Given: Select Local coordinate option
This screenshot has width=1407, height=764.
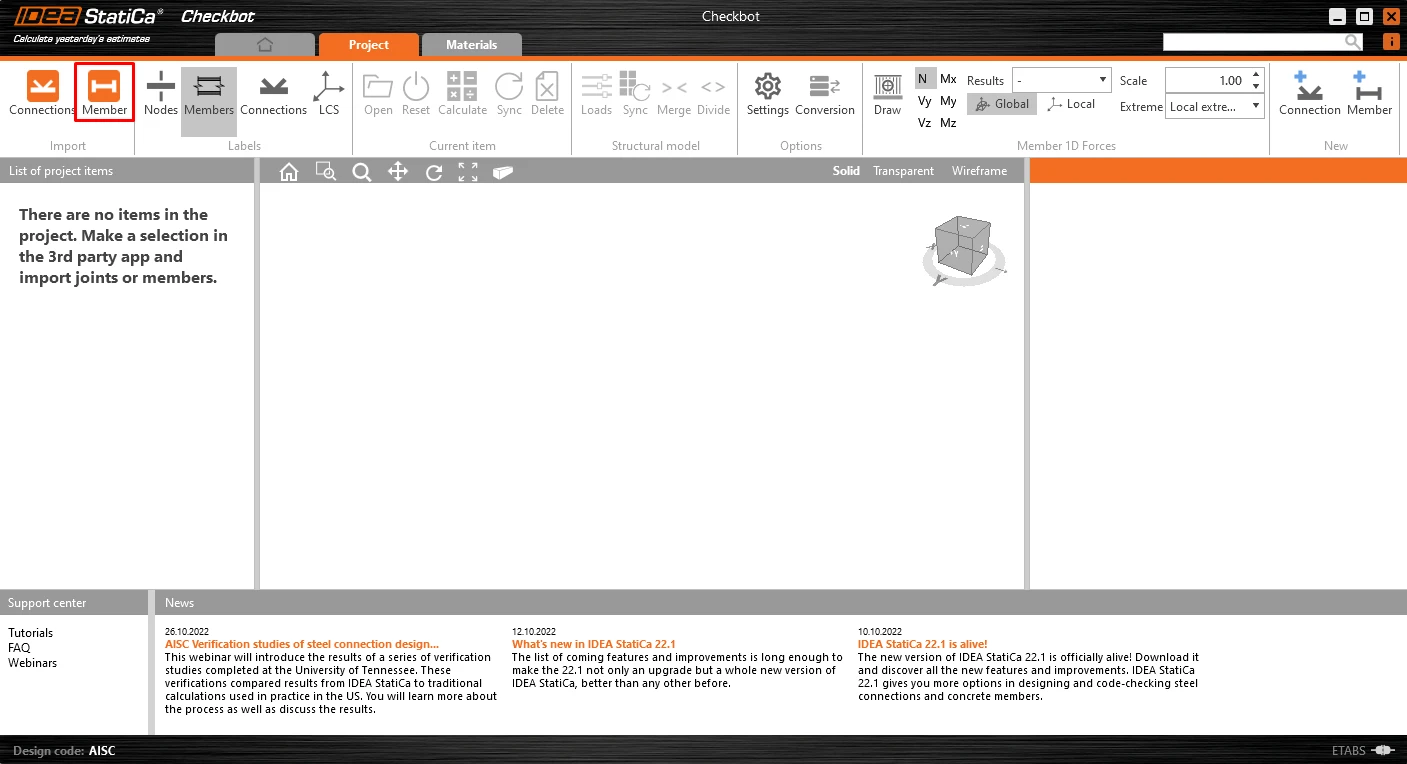Looking at the screenshot, I should coord(1071,104).
